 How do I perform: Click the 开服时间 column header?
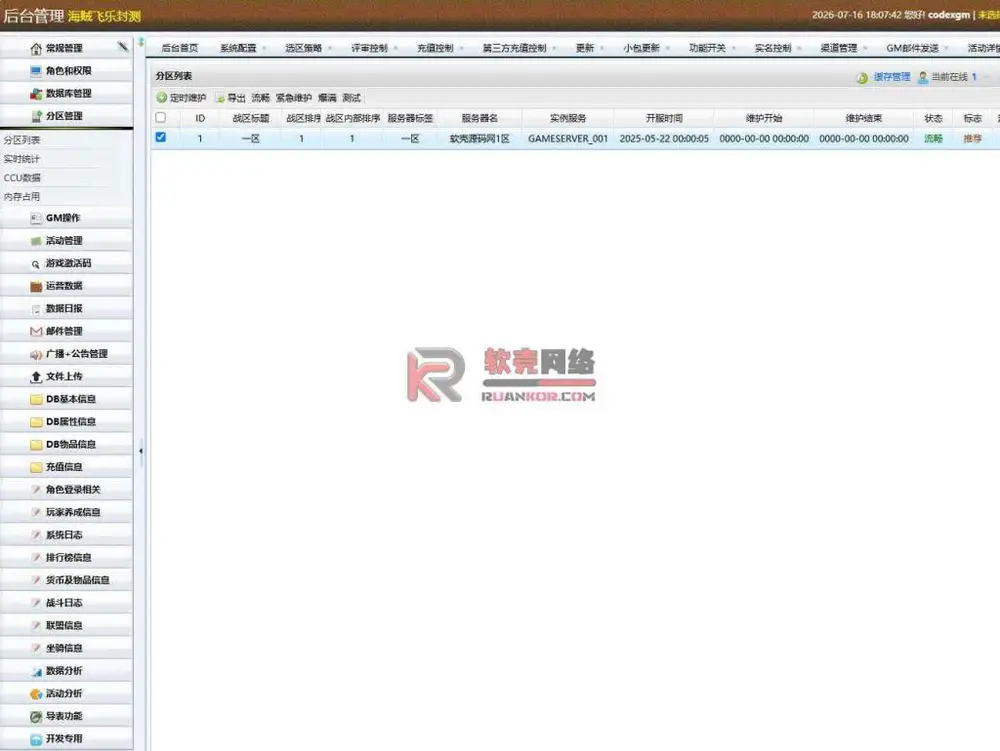pos(664,119)
